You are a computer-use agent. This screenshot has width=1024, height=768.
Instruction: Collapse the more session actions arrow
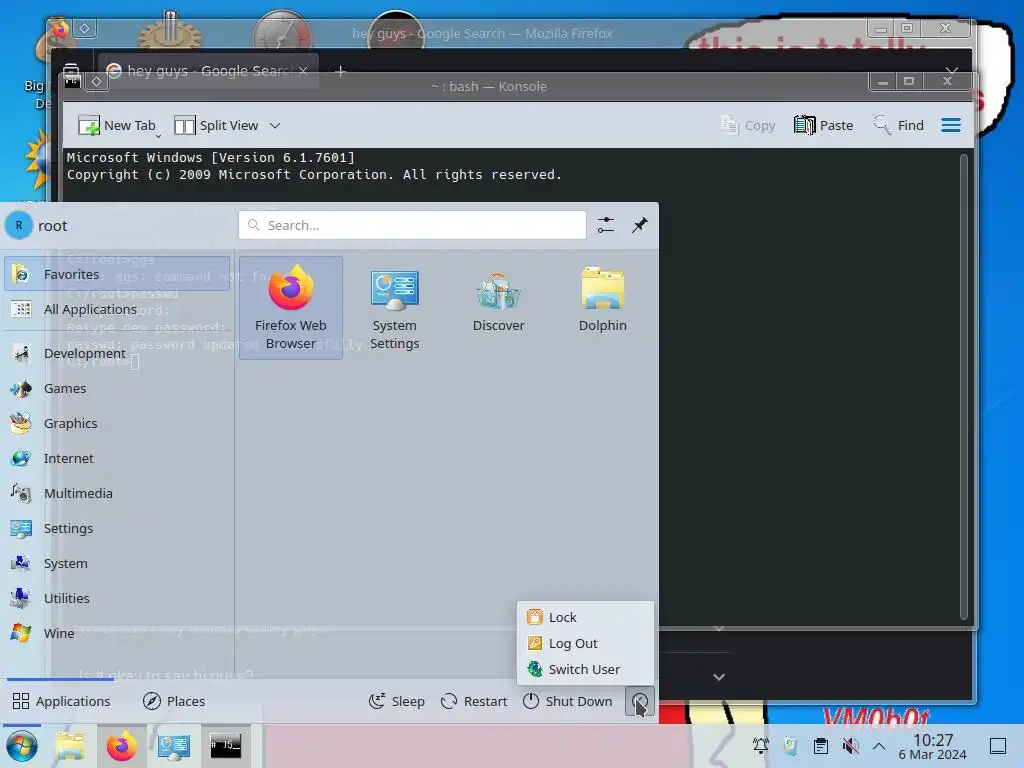639,701
